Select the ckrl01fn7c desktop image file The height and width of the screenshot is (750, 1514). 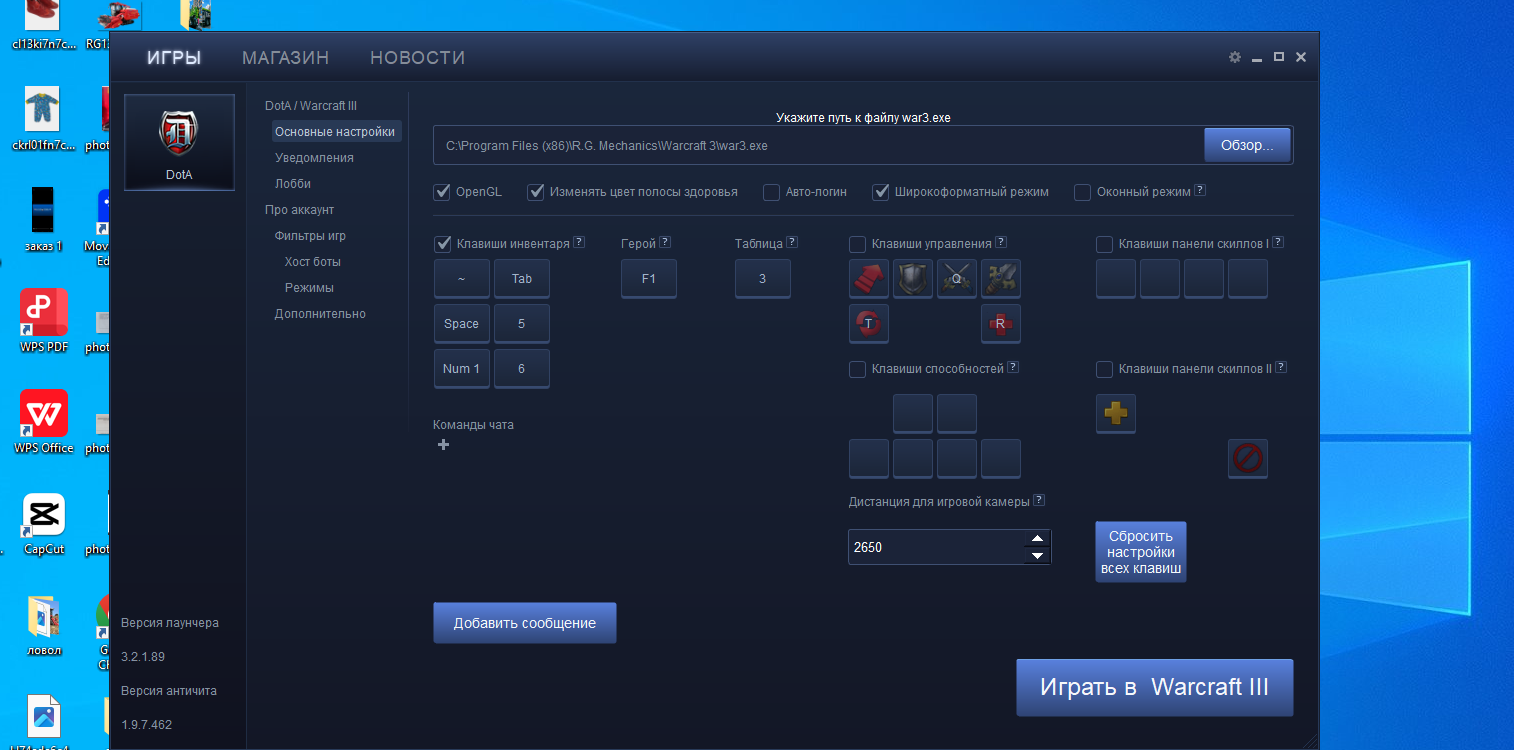pos(44,118)
